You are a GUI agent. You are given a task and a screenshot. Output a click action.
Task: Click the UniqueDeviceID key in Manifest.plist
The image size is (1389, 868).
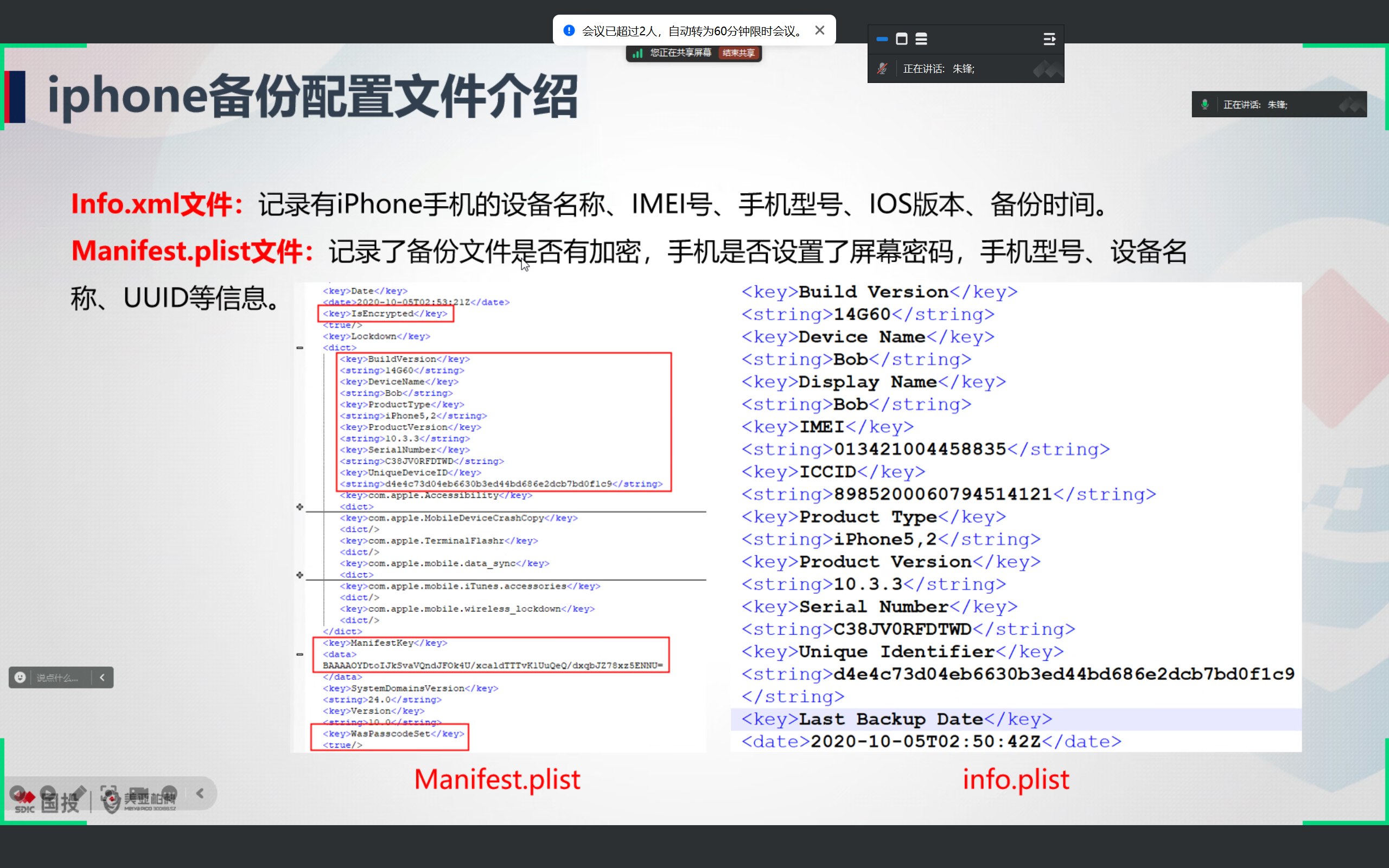click(410, 473)
